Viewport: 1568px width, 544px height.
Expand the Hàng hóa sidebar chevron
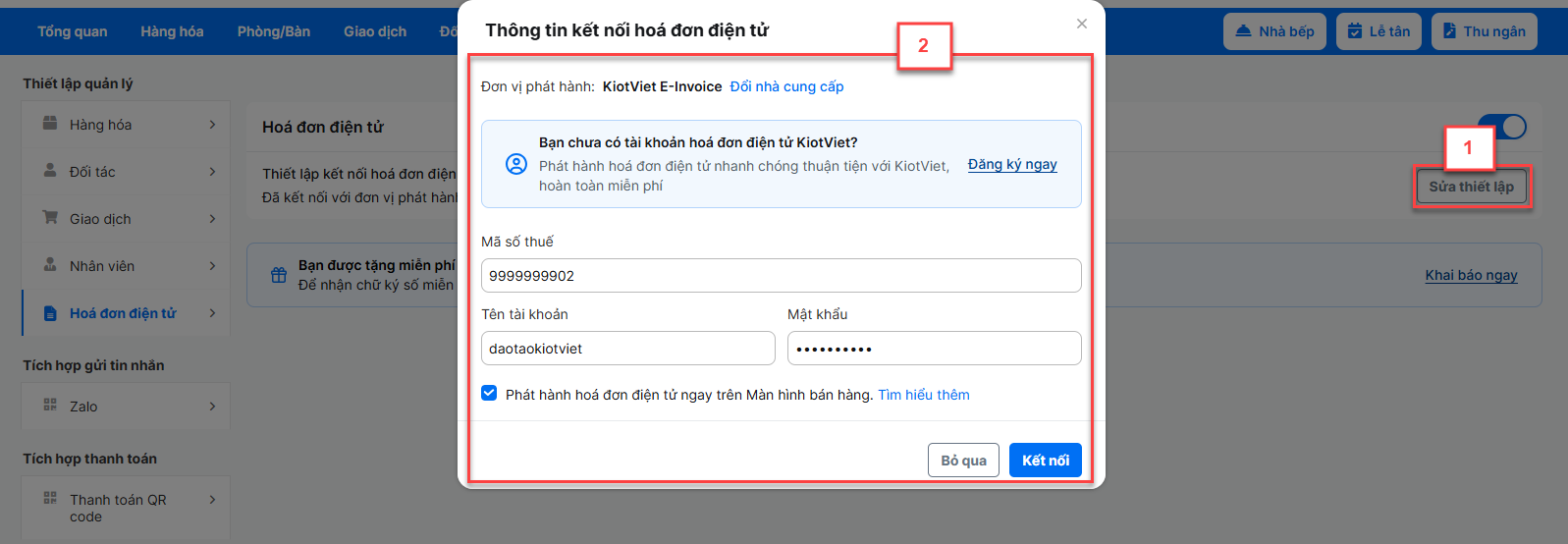click(x=212, y=125)
